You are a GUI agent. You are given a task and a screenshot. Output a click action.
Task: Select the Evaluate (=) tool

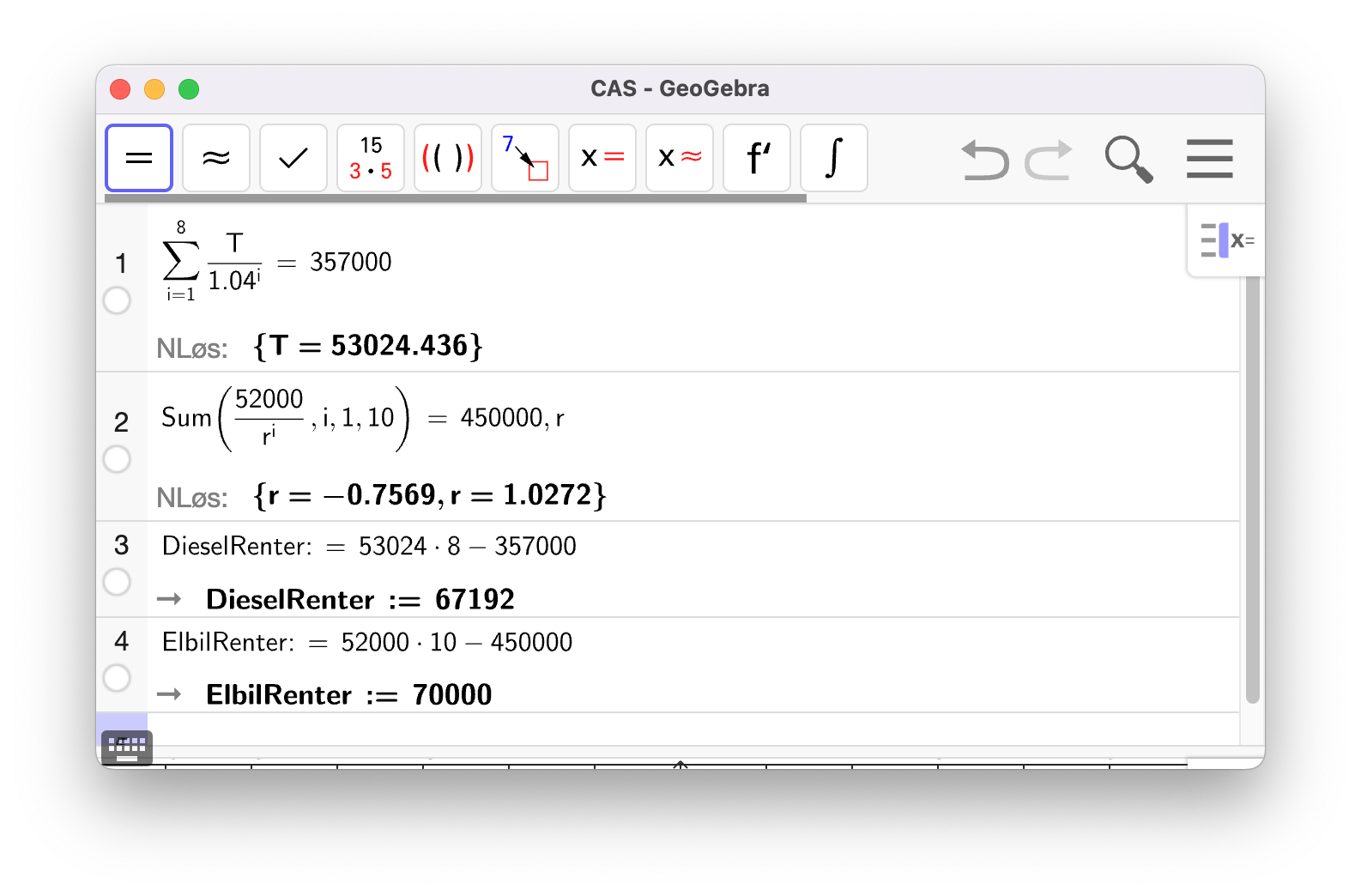pyautogui.click(x=139, y=158)
